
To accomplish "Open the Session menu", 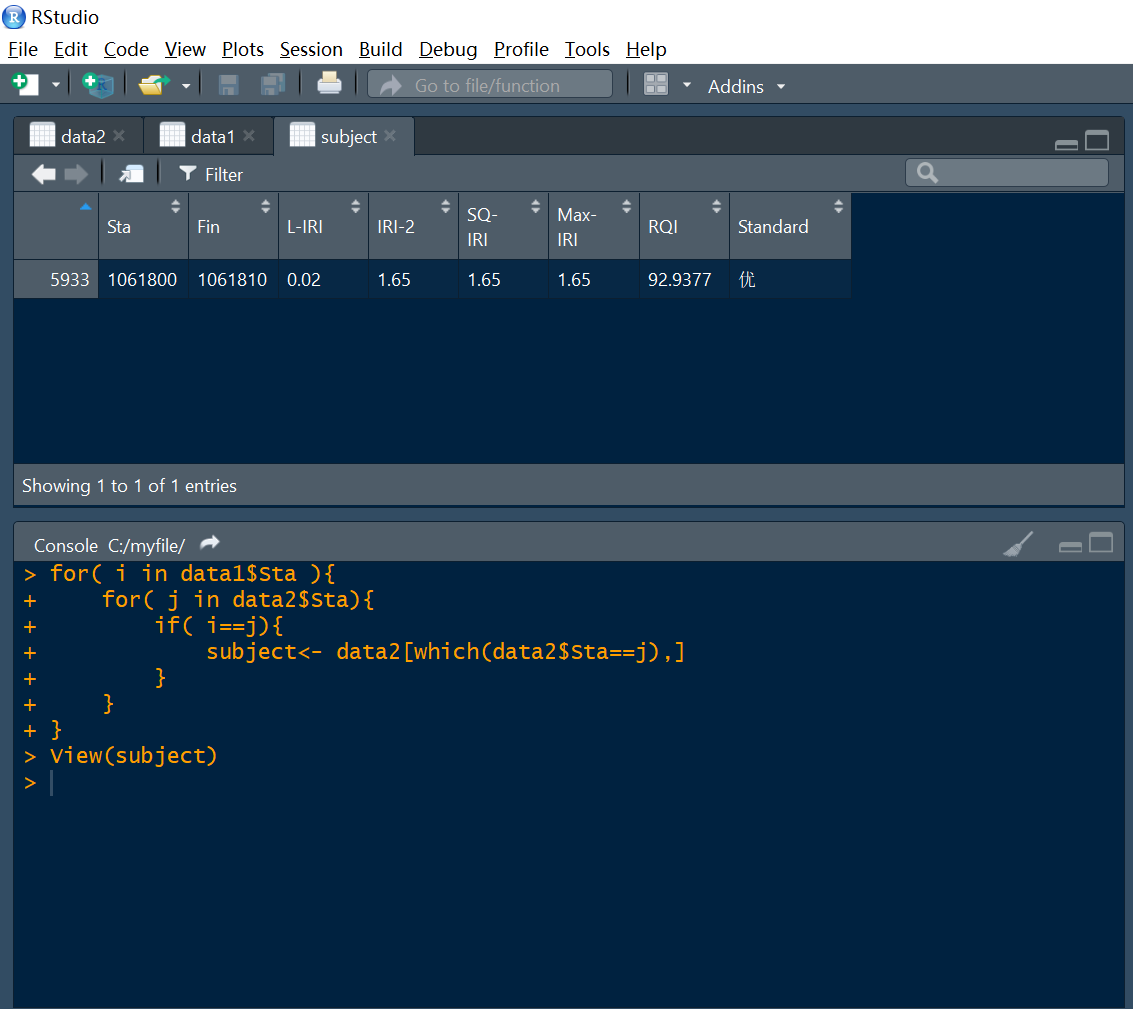I will click(x=310, y=49).
